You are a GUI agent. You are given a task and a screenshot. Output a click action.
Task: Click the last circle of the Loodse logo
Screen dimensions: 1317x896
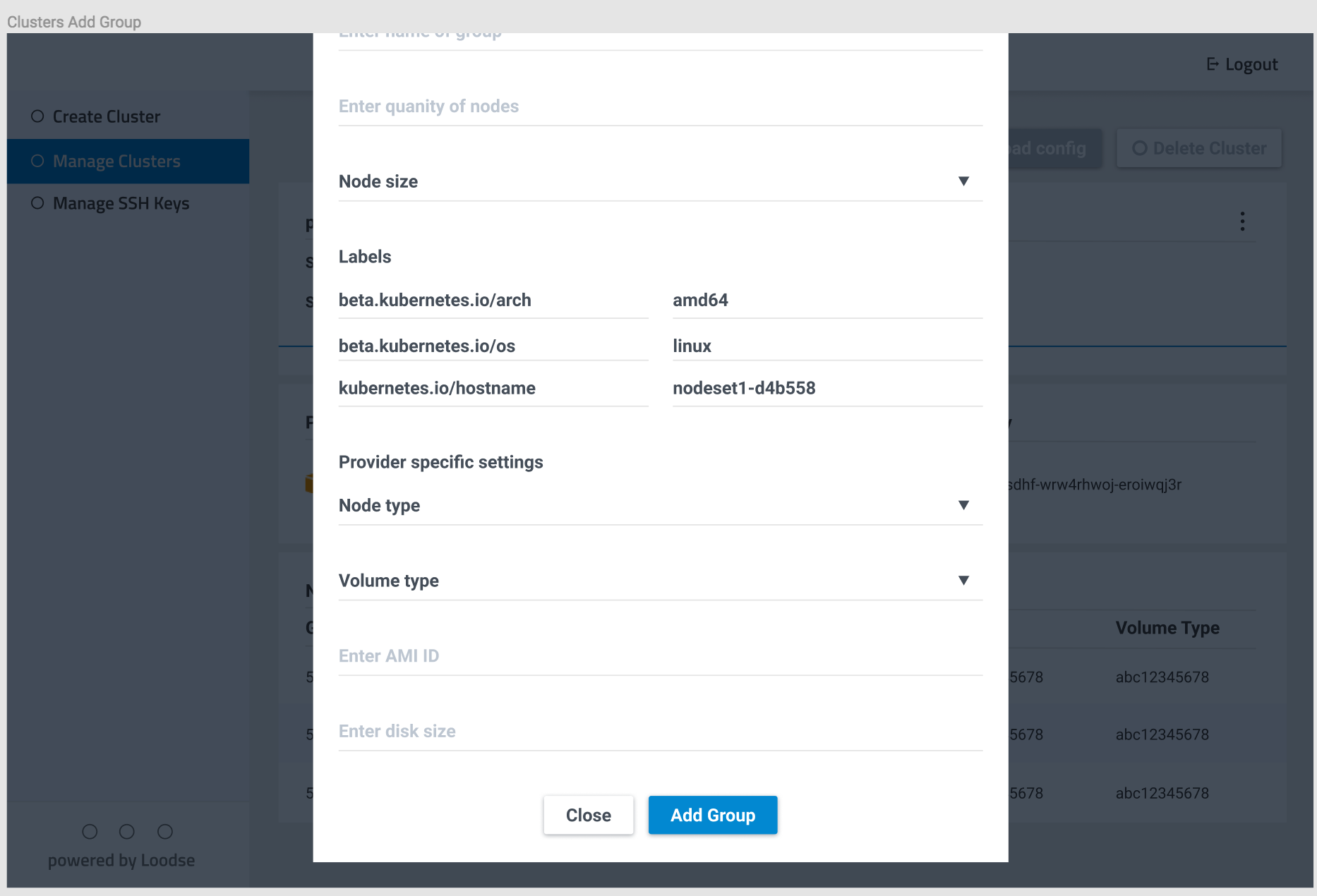pos(165,832)
